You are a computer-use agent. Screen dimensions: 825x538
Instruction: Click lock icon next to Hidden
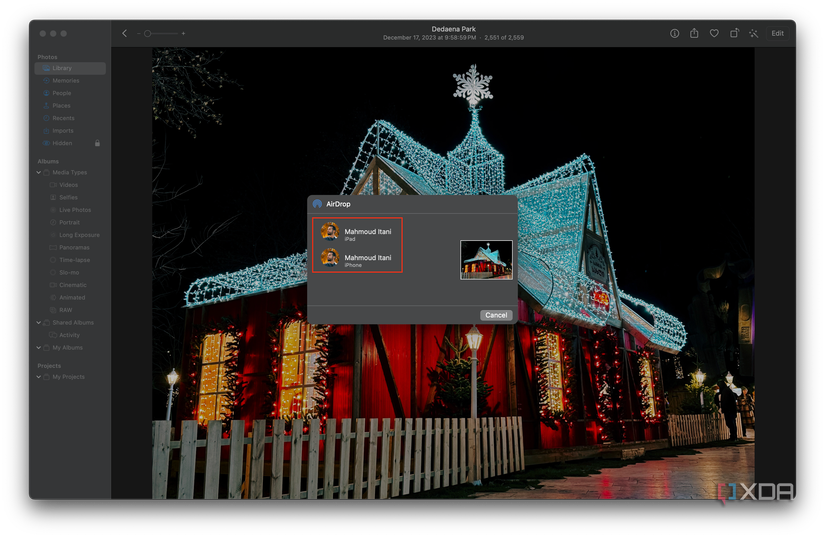point(97,143)
